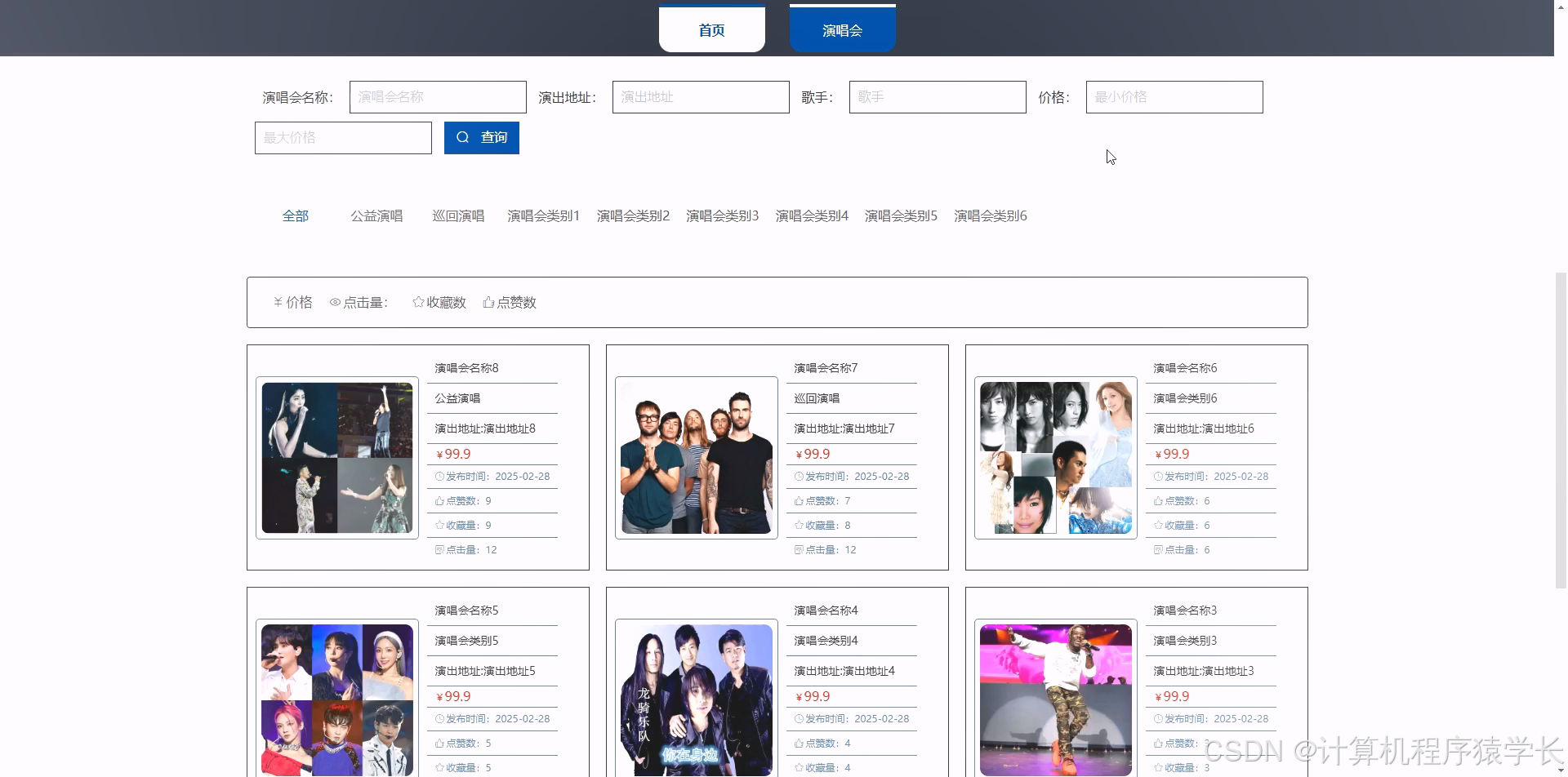1568x777 pixels.
Task: Click the 点击量 icon on 演唱会名称8 card
Action: [439, 549]
